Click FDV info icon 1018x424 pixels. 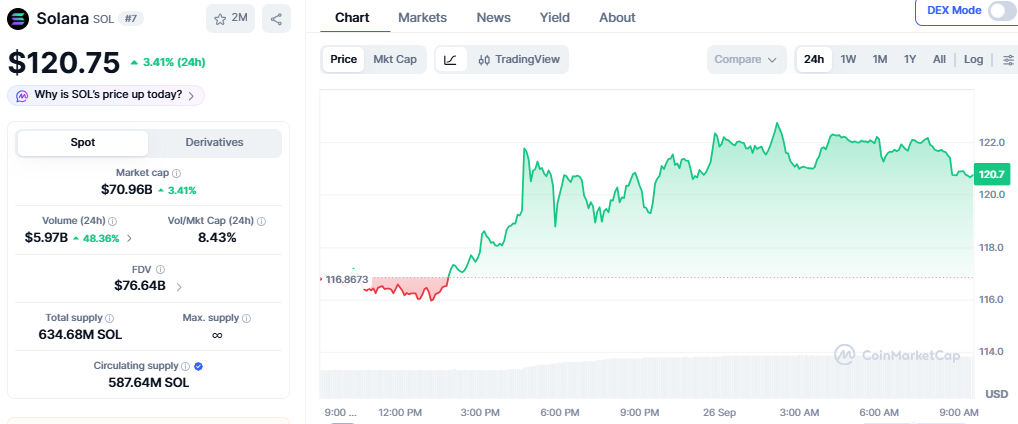click(x=160, y=269)
